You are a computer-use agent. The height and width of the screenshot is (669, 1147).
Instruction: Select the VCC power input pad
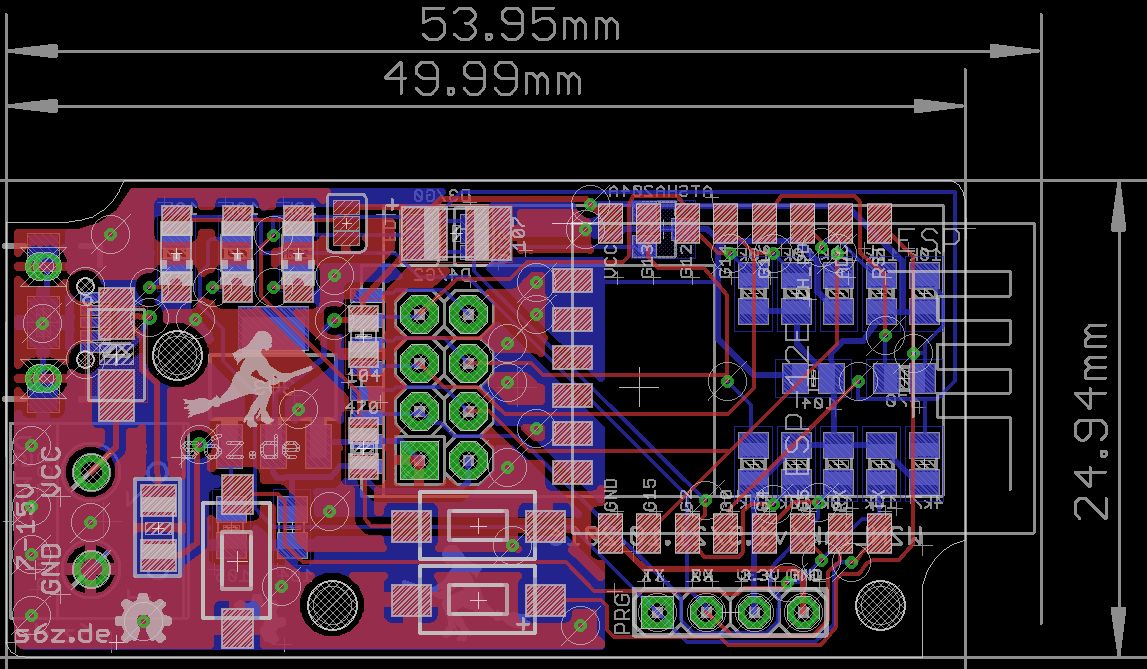point(92,468)
